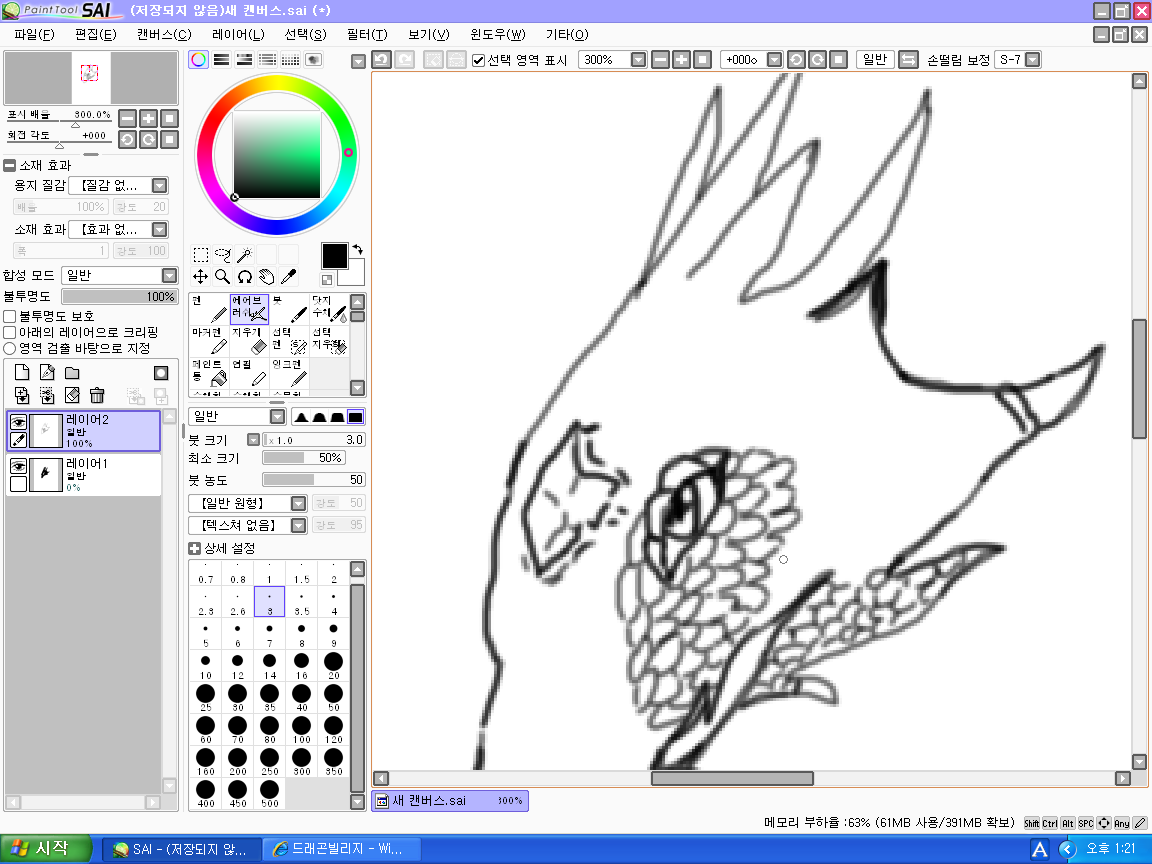Image resolution: width=1152 pixels, height=864 pixels.
Task: Select the zoom magnifier tool
Action: click(223, 276)
